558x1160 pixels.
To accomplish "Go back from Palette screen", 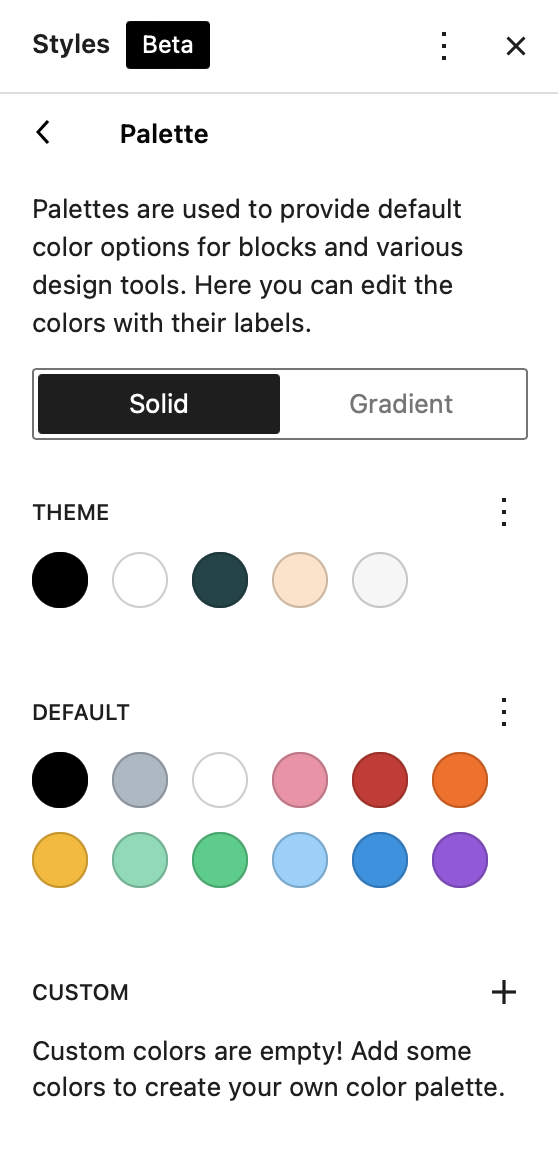I will tap(43, 133).
